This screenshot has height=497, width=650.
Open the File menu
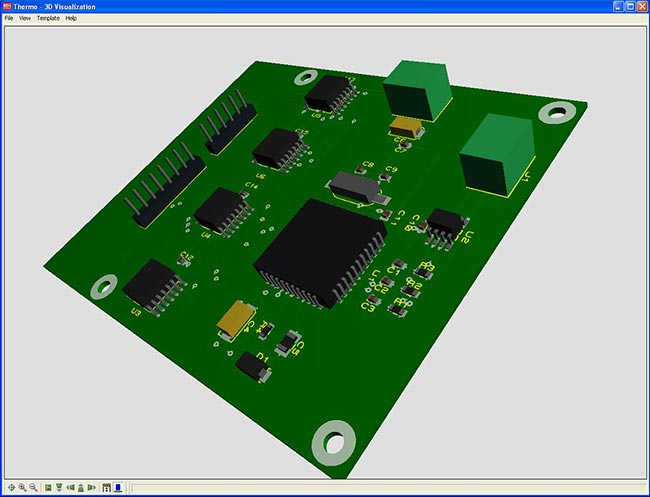click(x=9, y=18)
